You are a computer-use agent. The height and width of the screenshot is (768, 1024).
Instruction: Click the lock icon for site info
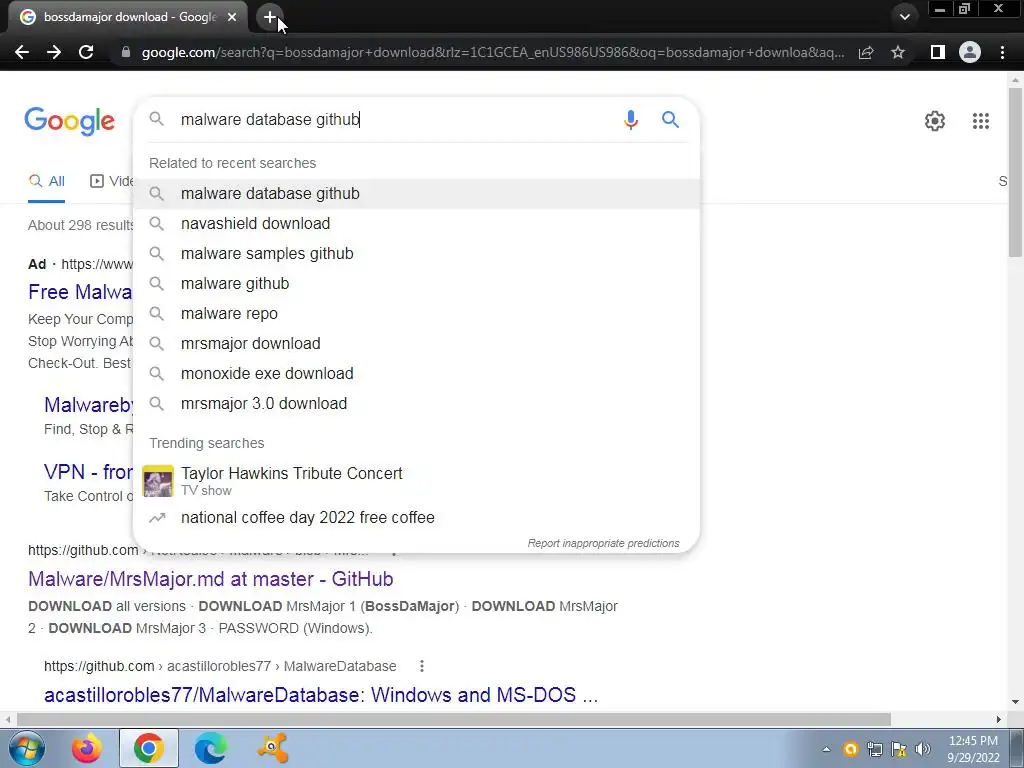(126, 52)
